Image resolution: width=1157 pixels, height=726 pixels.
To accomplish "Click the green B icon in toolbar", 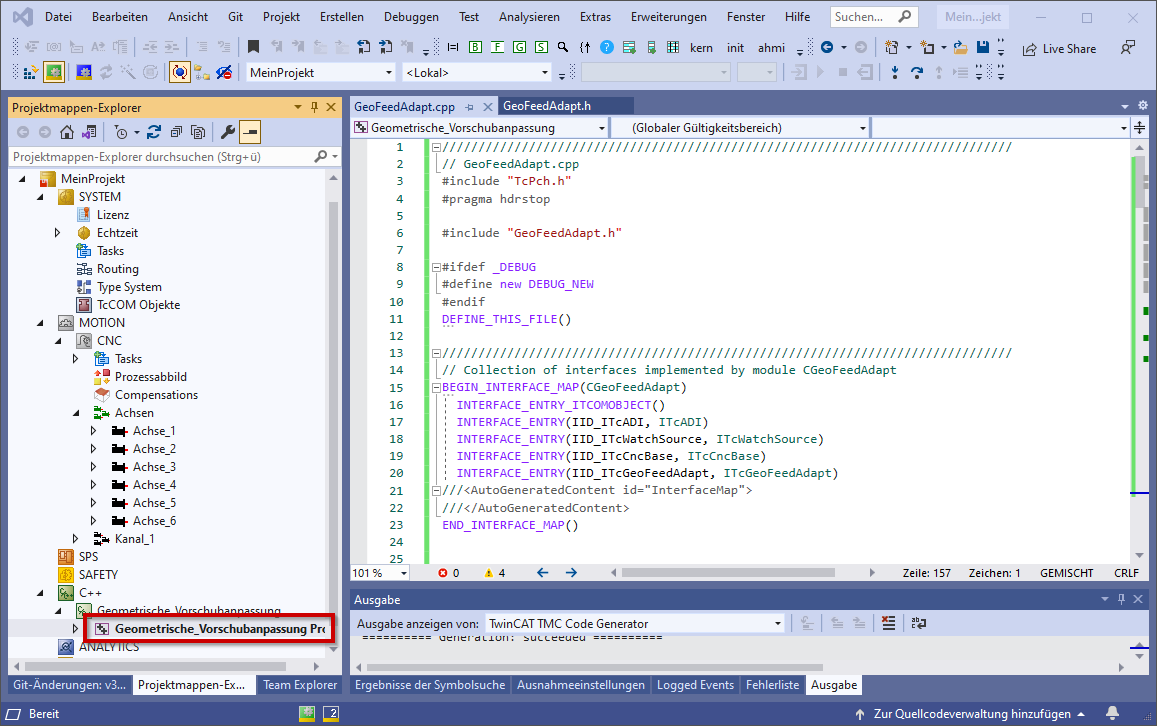I will pos(475,47).
